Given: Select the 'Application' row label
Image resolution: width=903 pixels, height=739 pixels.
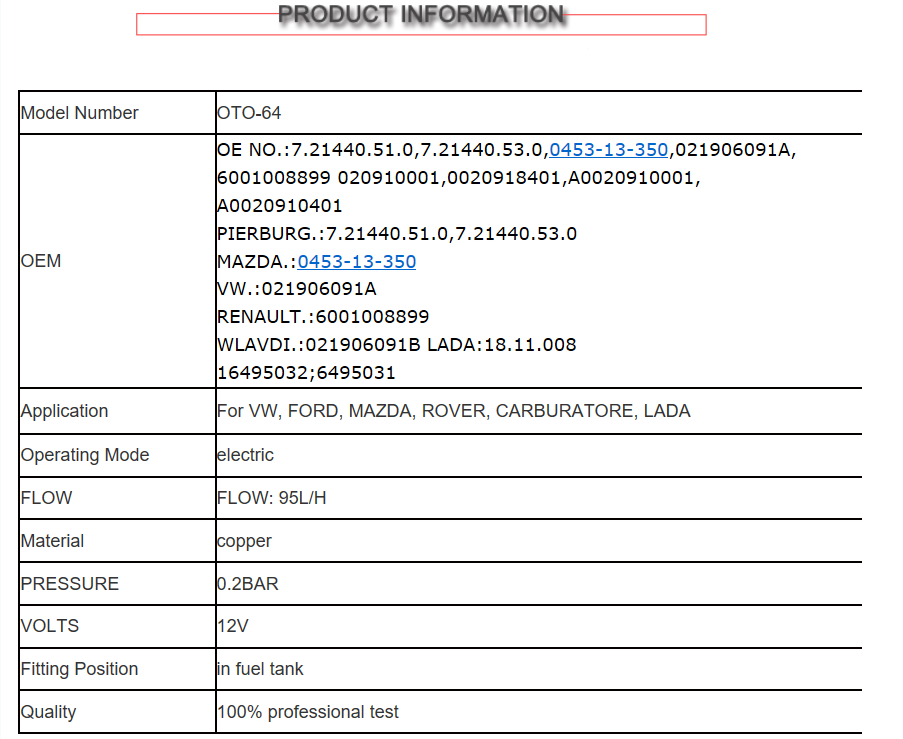Looking at the screenshot, I should tap(64, 411).
